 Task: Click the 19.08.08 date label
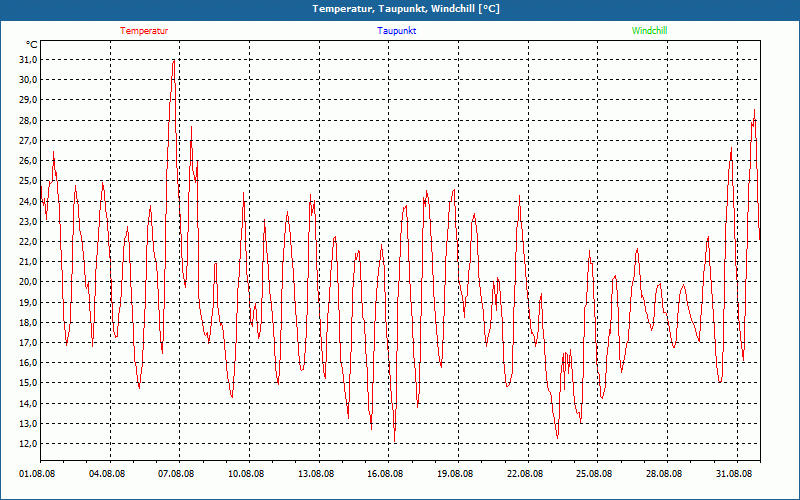pos(455,474)
